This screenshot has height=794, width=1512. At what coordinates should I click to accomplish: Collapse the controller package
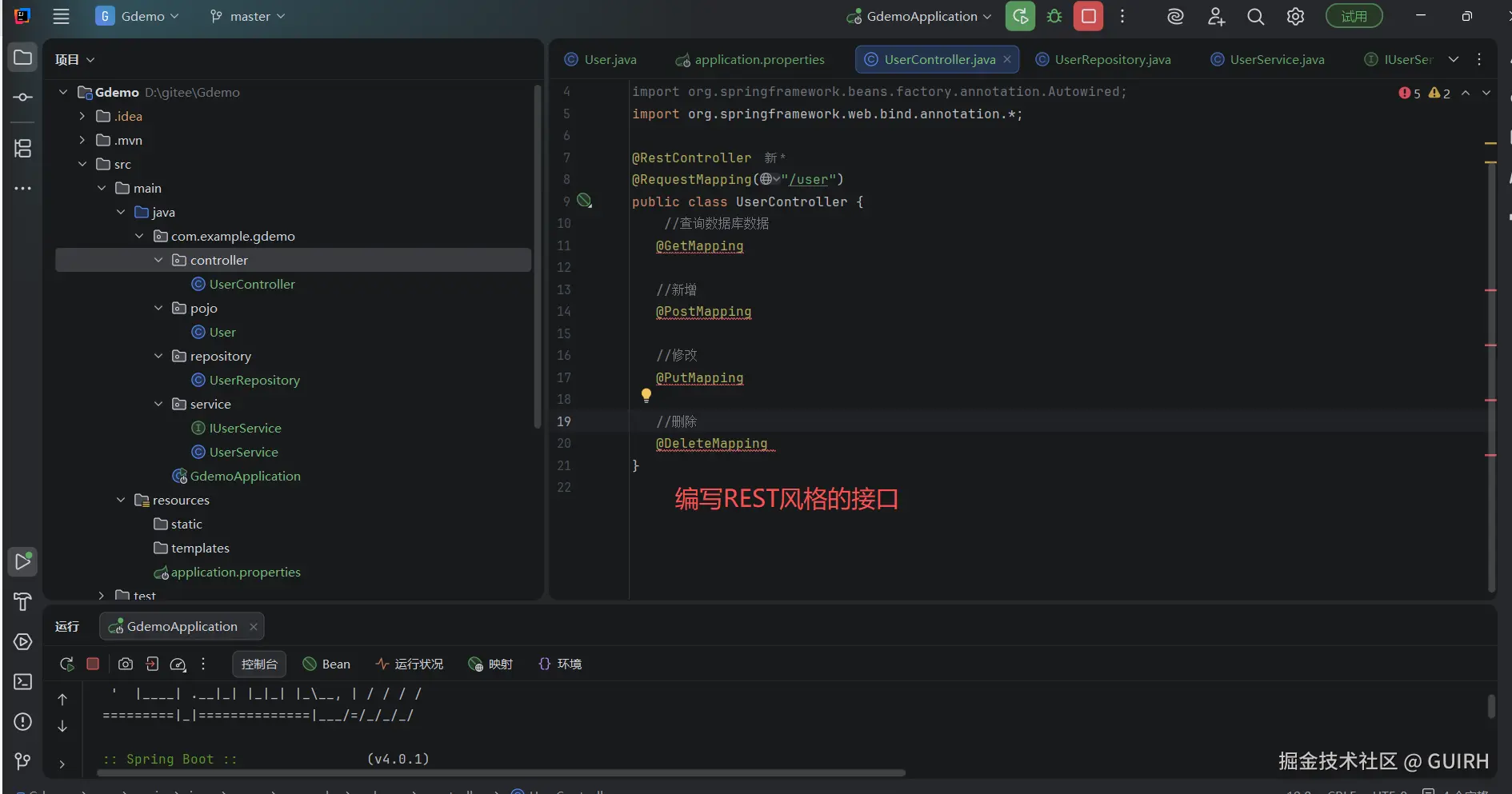coord(158,260)
